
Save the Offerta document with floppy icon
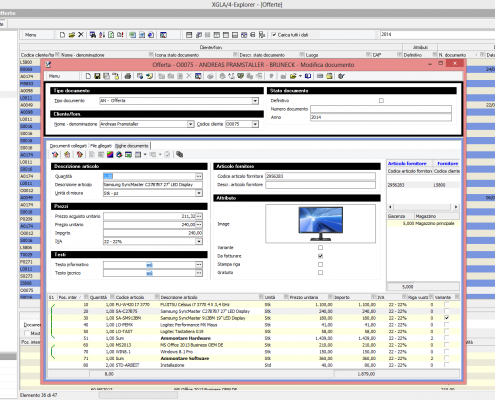tap(97, 76)
